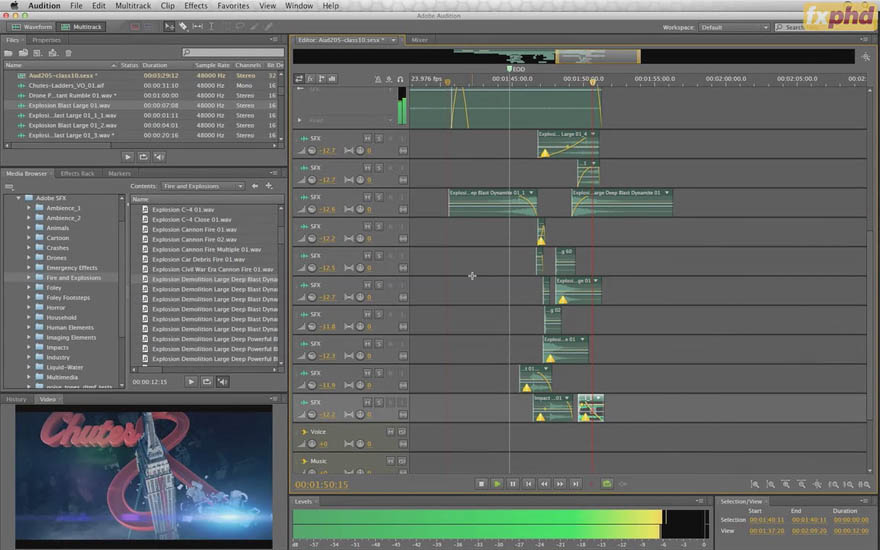
Task: Switch to the Waveform view
Action: pos(31,26)
